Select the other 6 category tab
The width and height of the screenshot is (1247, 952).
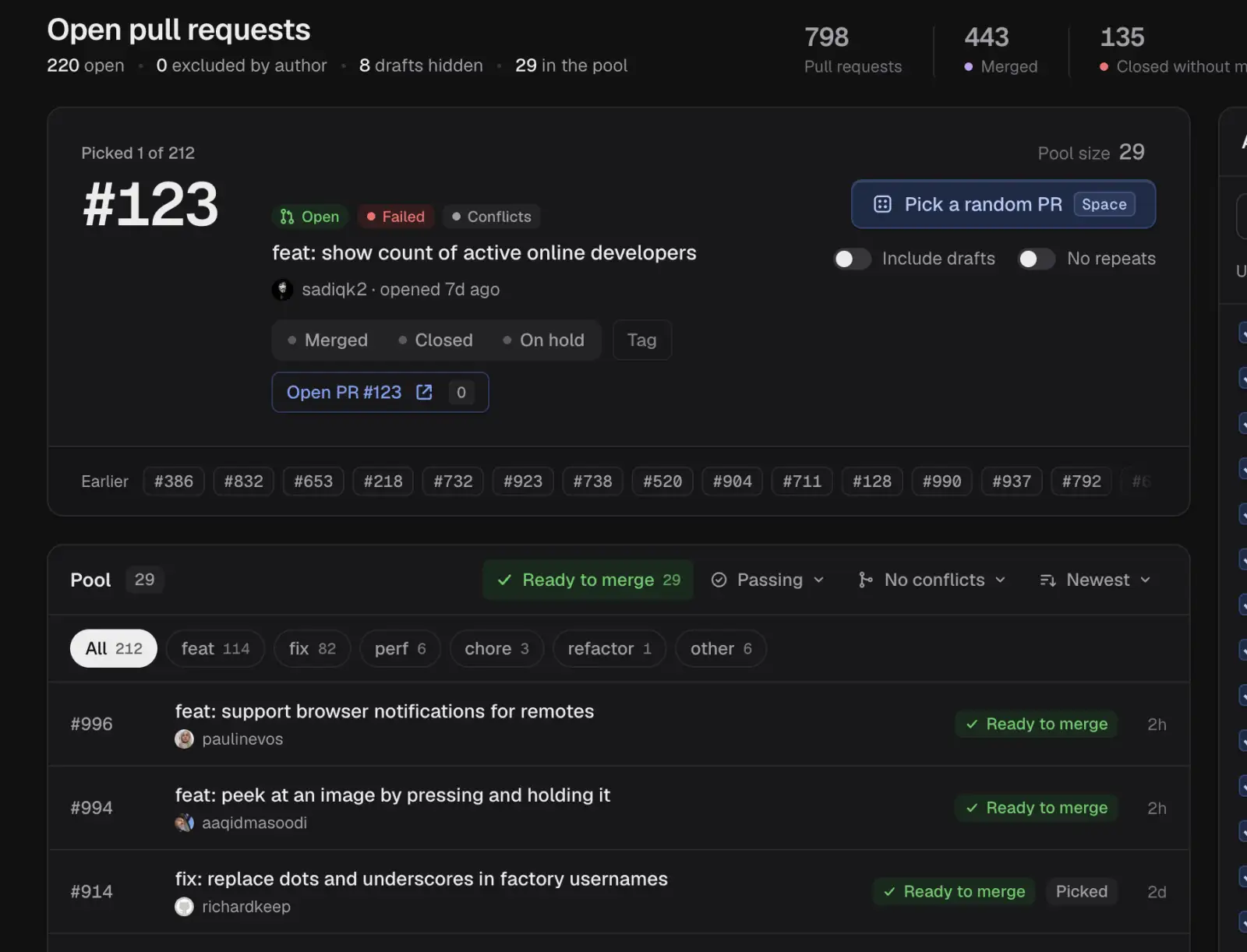(721, 648)
